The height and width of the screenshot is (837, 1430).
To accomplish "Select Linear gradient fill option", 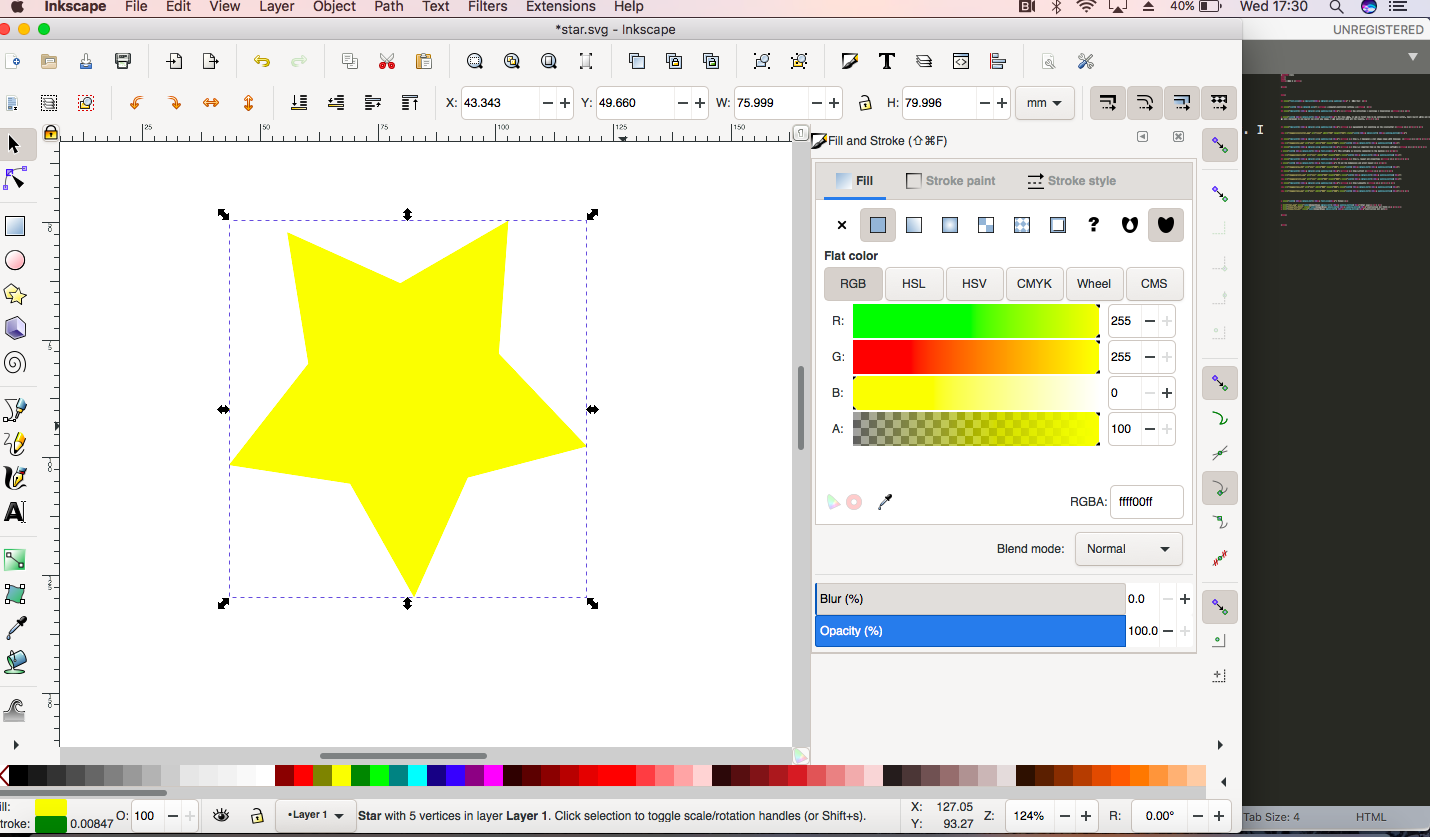I will 913,225.
